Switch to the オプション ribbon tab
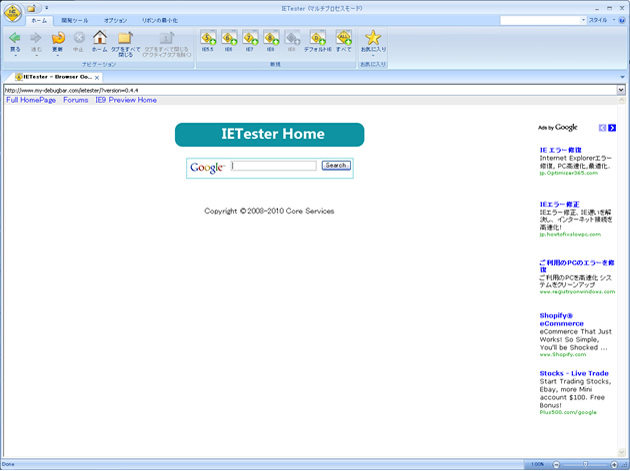630x471 pixels. click(115, 19)
